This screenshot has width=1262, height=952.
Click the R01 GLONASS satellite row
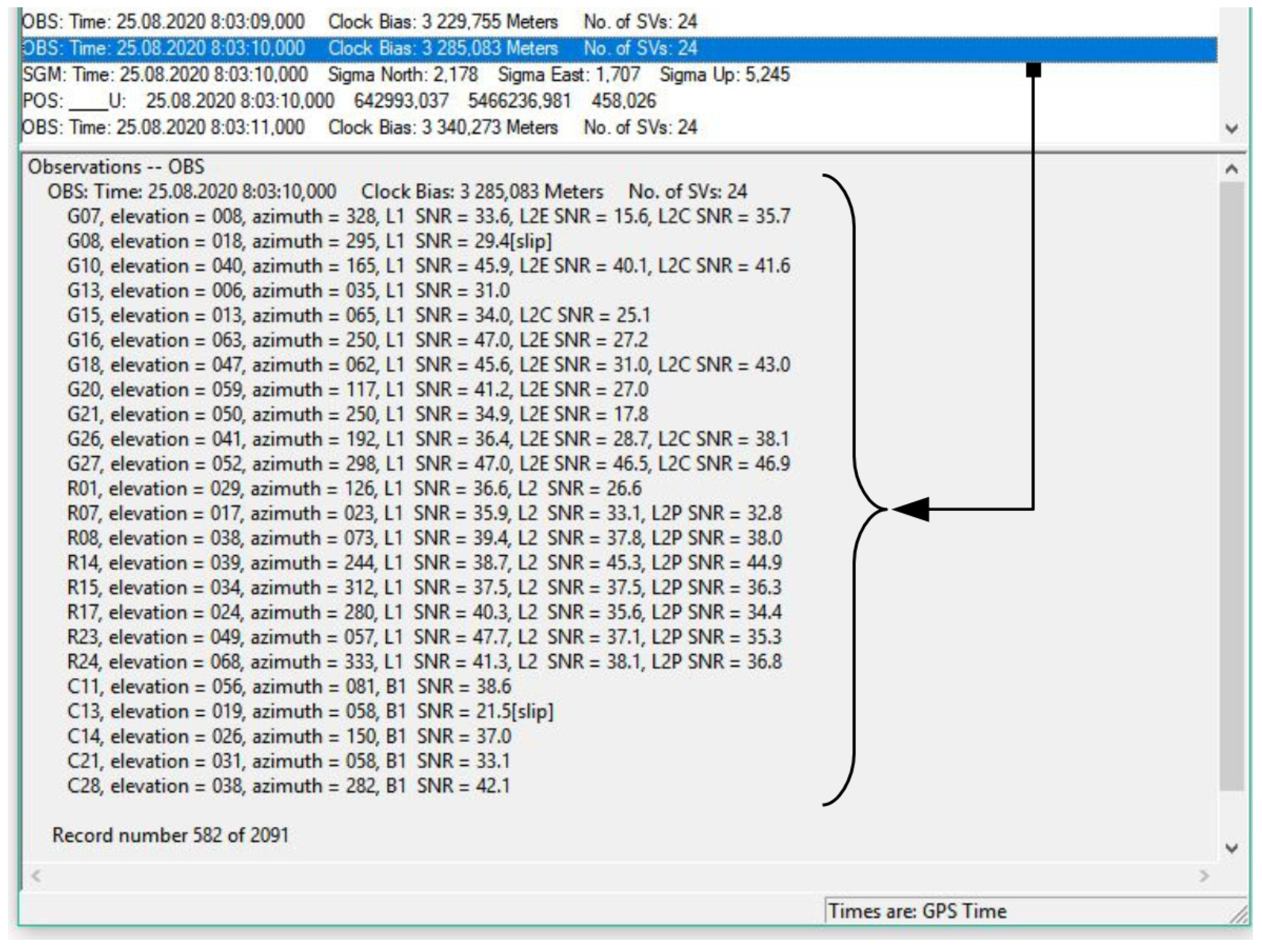[x=354, y=489]
